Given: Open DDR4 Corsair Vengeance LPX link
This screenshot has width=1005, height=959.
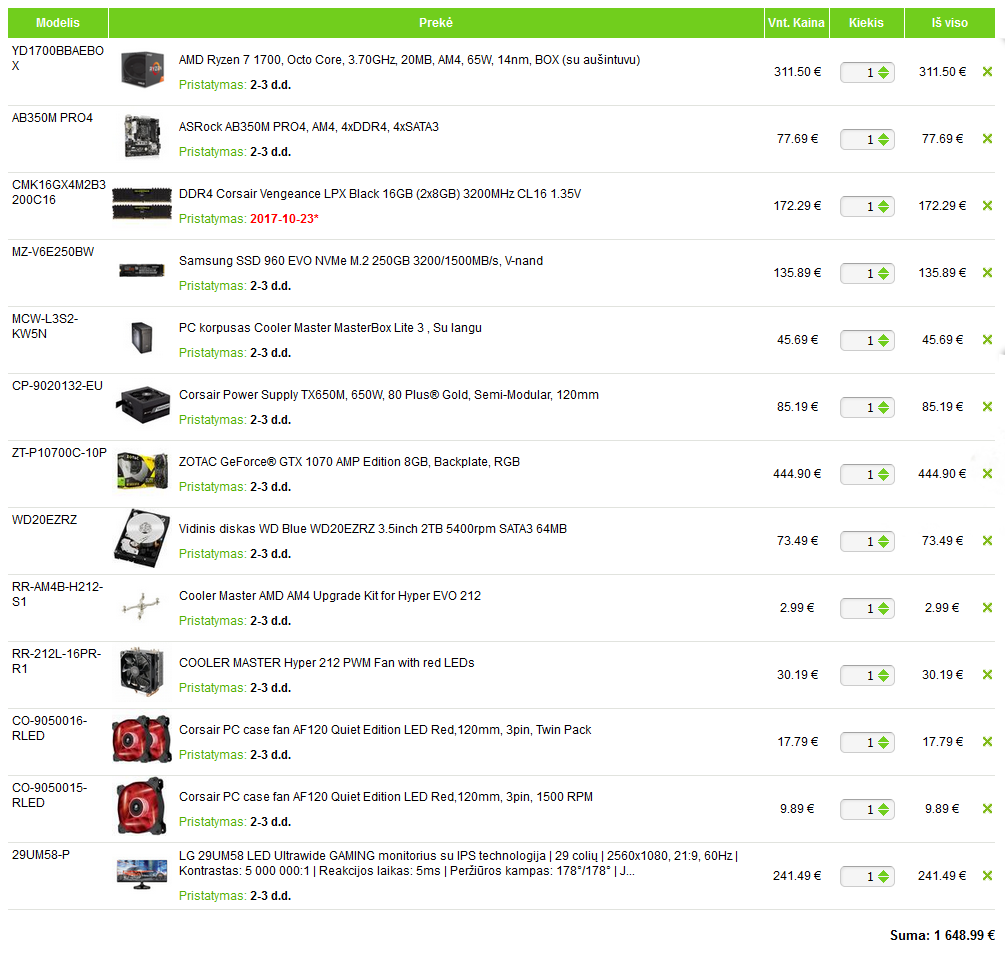Looking at the screenshot, I should pyautogui.click(x=380, y=194).
